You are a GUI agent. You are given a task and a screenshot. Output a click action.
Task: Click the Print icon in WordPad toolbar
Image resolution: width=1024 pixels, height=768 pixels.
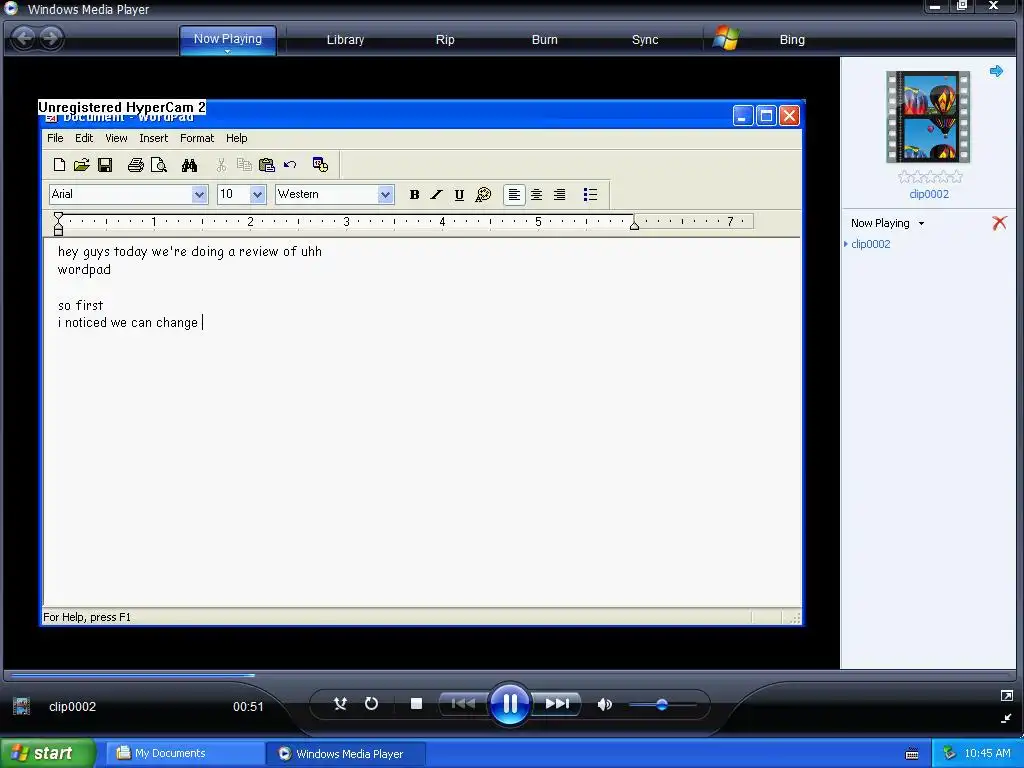(136, 165)
